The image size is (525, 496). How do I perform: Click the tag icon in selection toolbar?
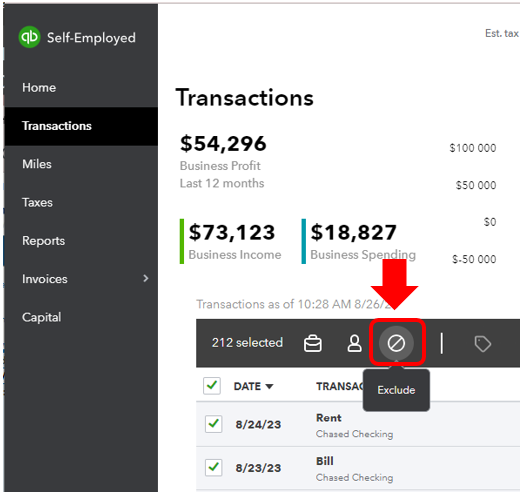pyautogui.click(x=482, y=344)
